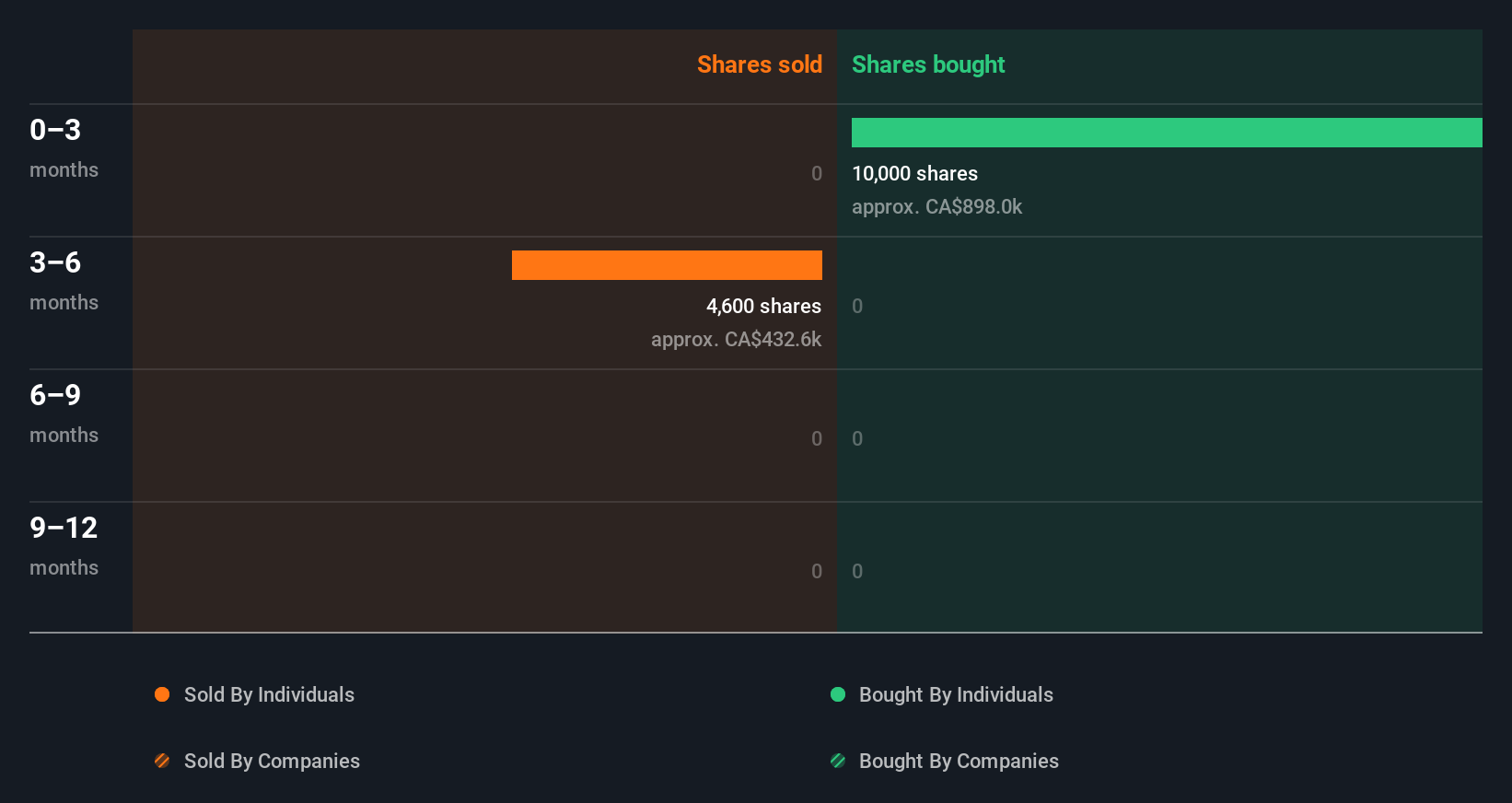The height and width of the screenshot is (803, 1512).
Task: Click the 10,000 shares label
Action: (914, 173)
